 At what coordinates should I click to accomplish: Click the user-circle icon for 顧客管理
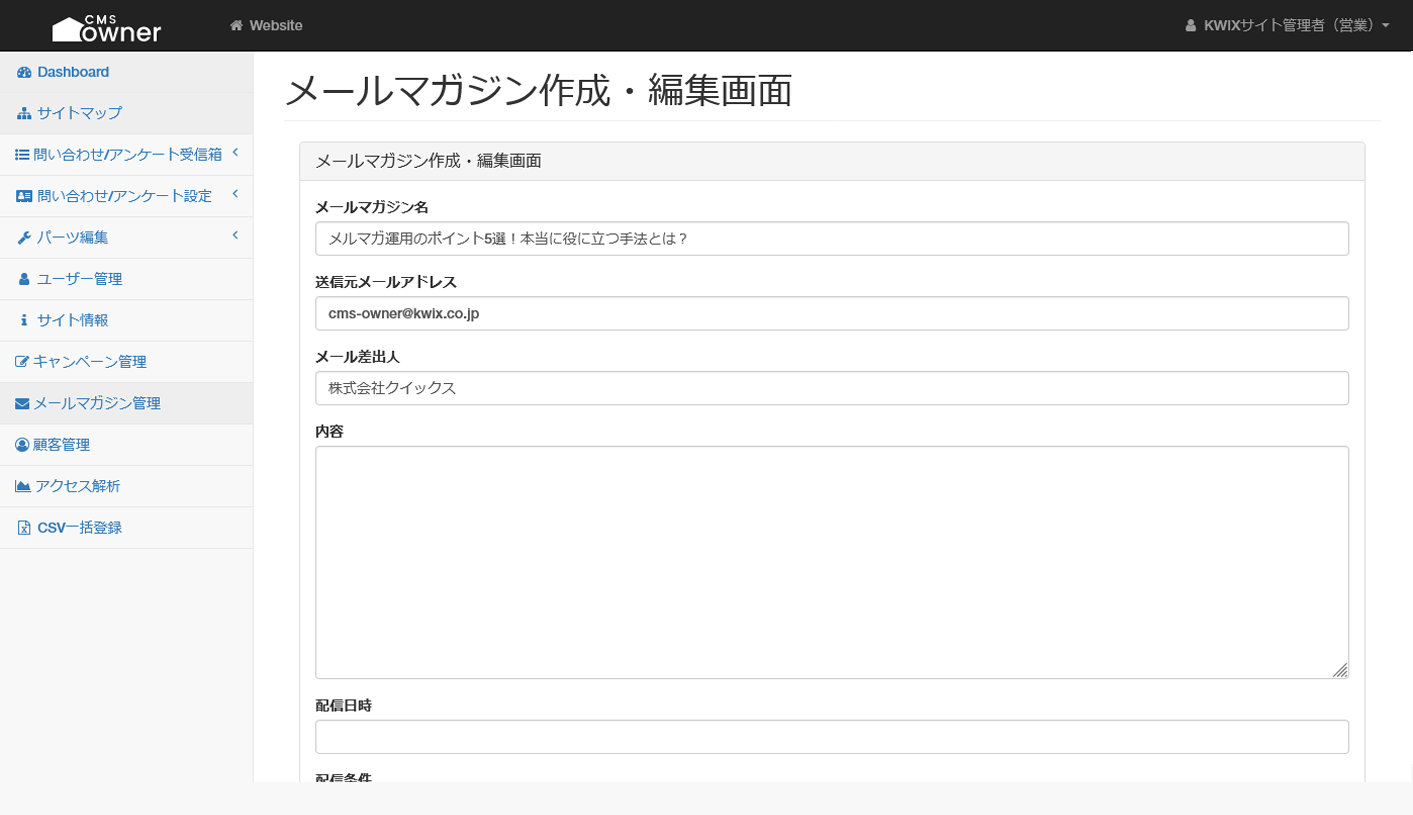click(22, 444)
